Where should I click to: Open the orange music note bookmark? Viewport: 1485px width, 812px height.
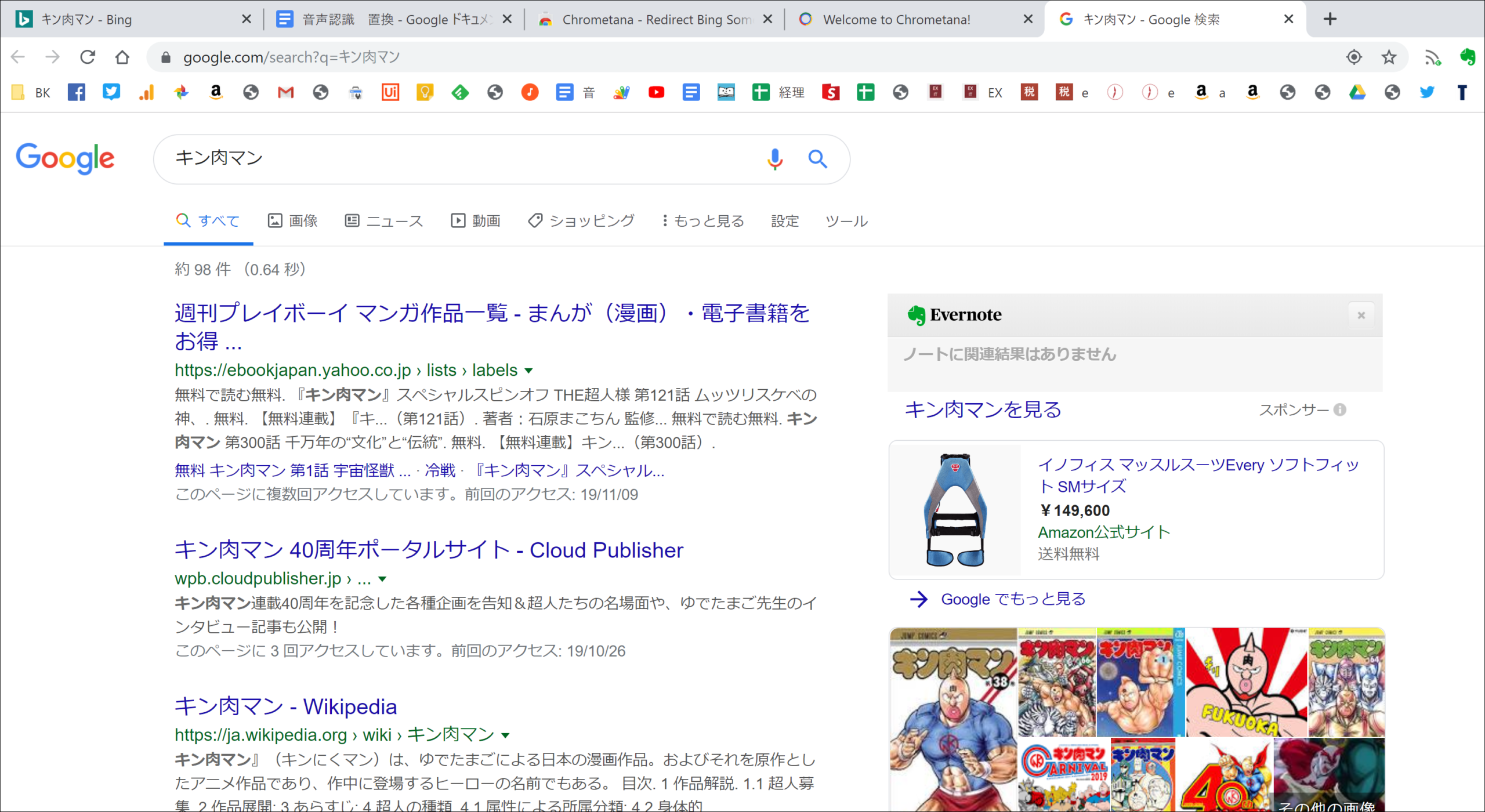pos(530,92)
